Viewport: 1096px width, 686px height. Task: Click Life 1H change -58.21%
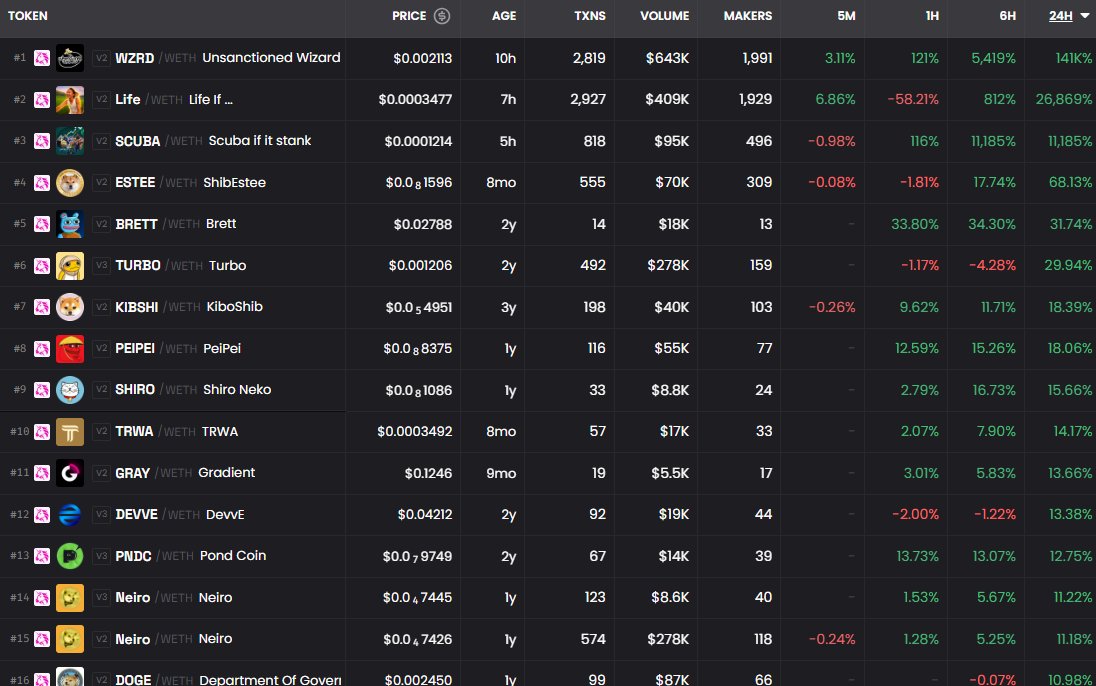(x=913, y=99)
